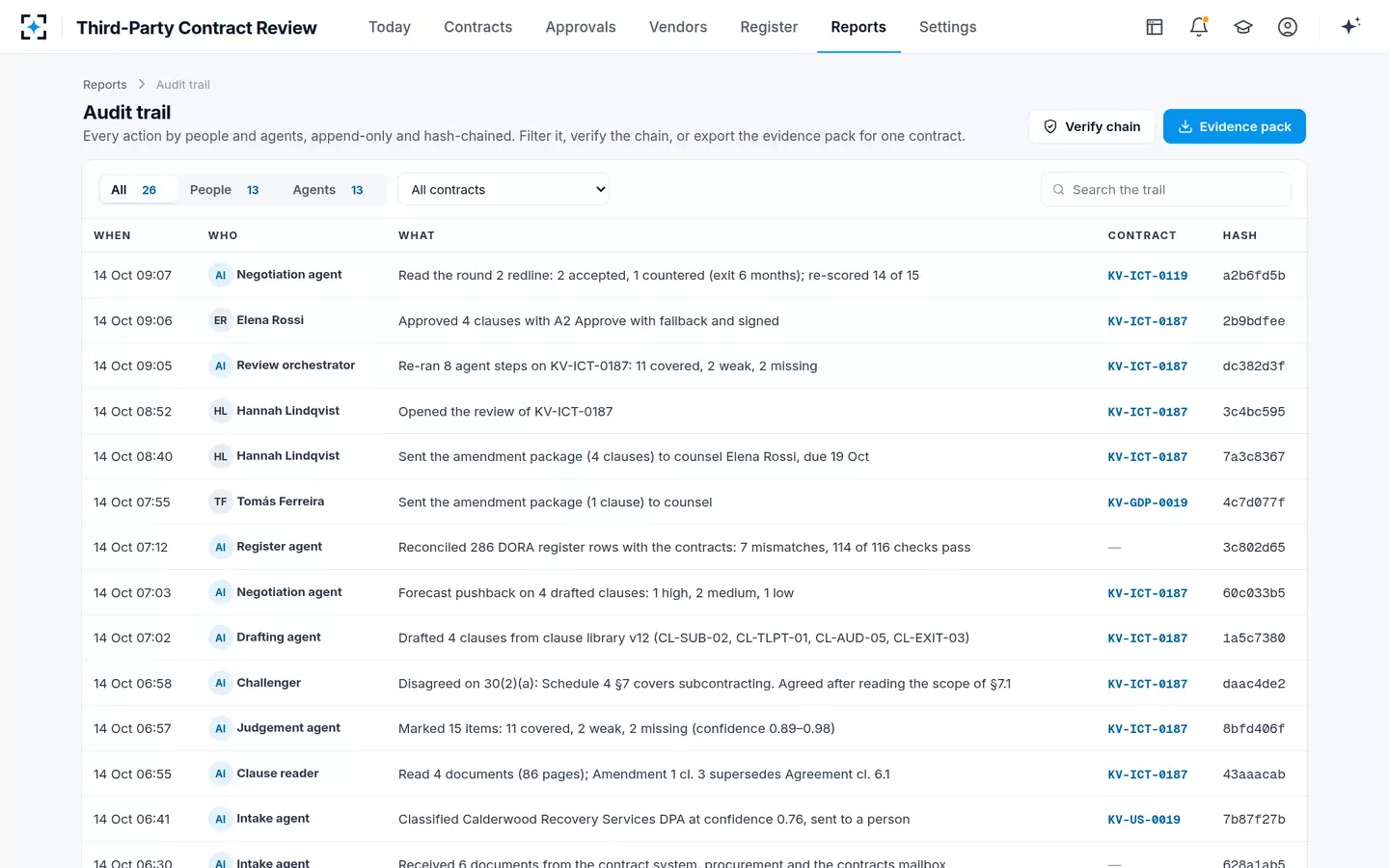
Task: Open the notifications bell
Action: coord(1199,27)
